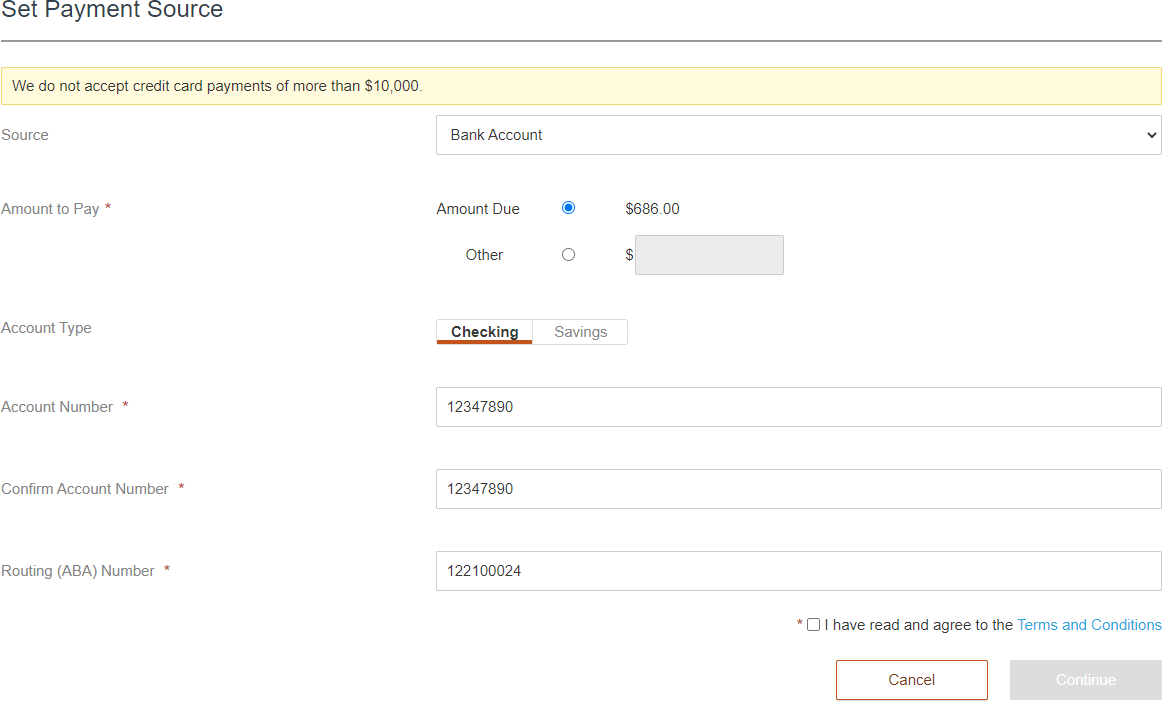The width and height of the screenshot is (1162, 702).
Task: Click the Other amount text box
Action: point(709,254)
